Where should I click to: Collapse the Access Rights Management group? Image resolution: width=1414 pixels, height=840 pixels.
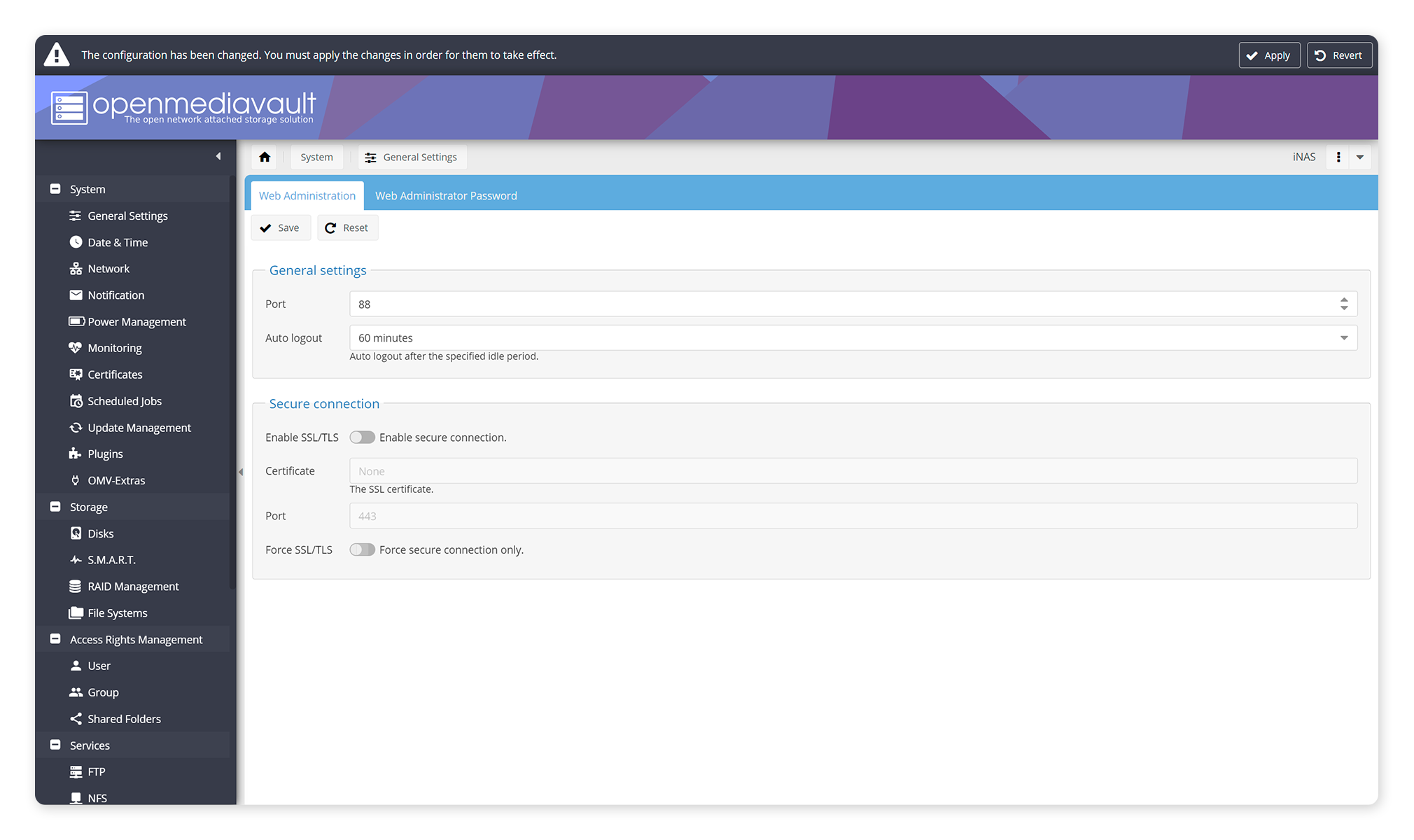[x=55, y=639]
